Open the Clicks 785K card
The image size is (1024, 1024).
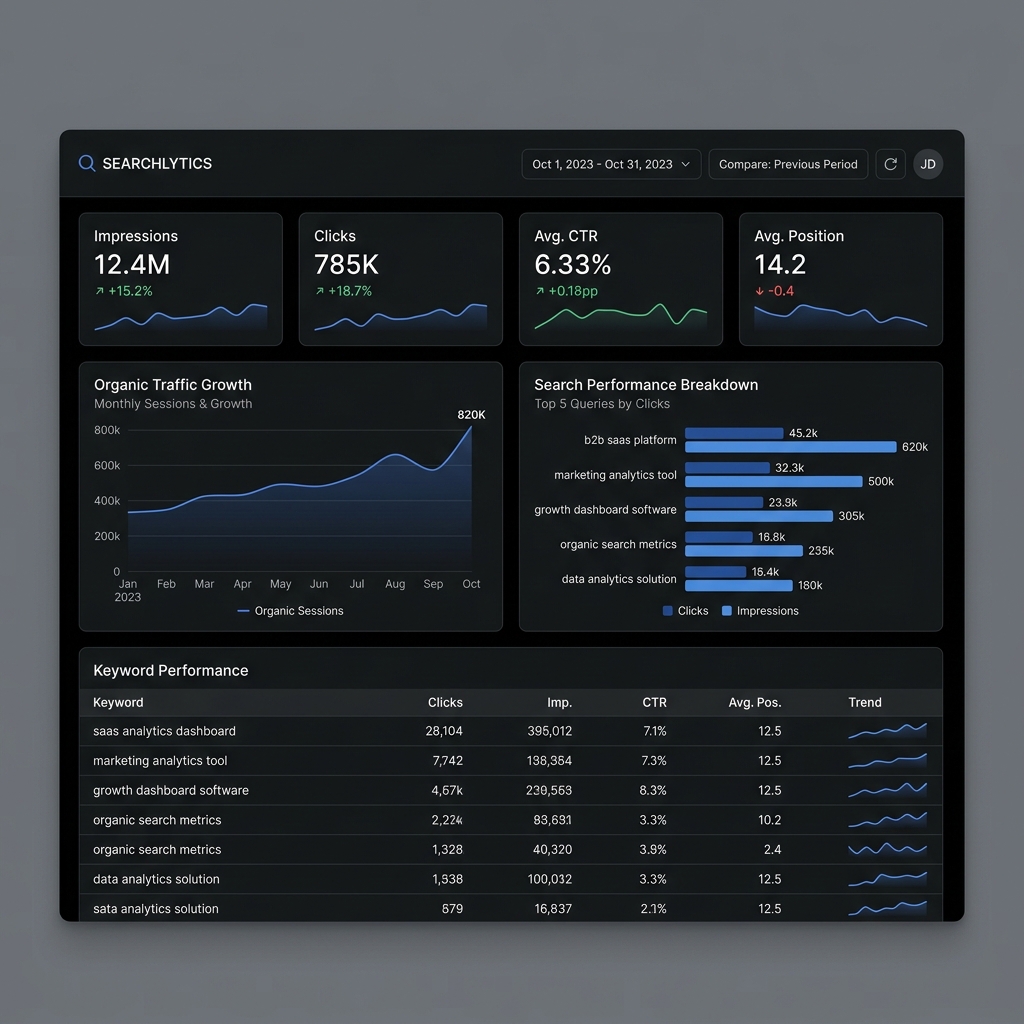tap(400, 279)
